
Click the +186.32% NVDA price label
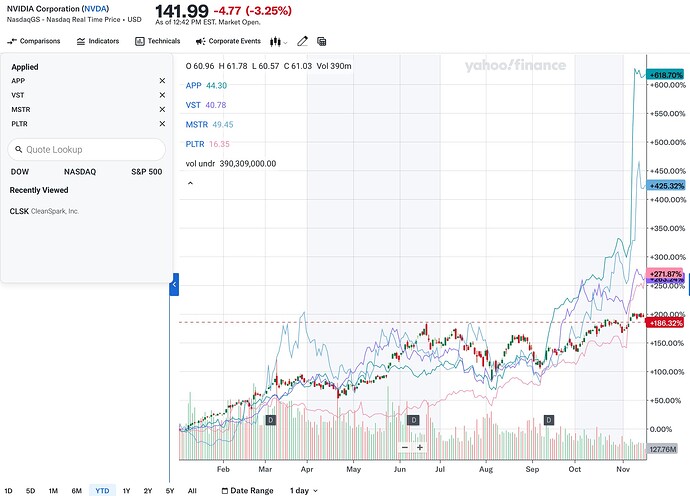(665, 323)
